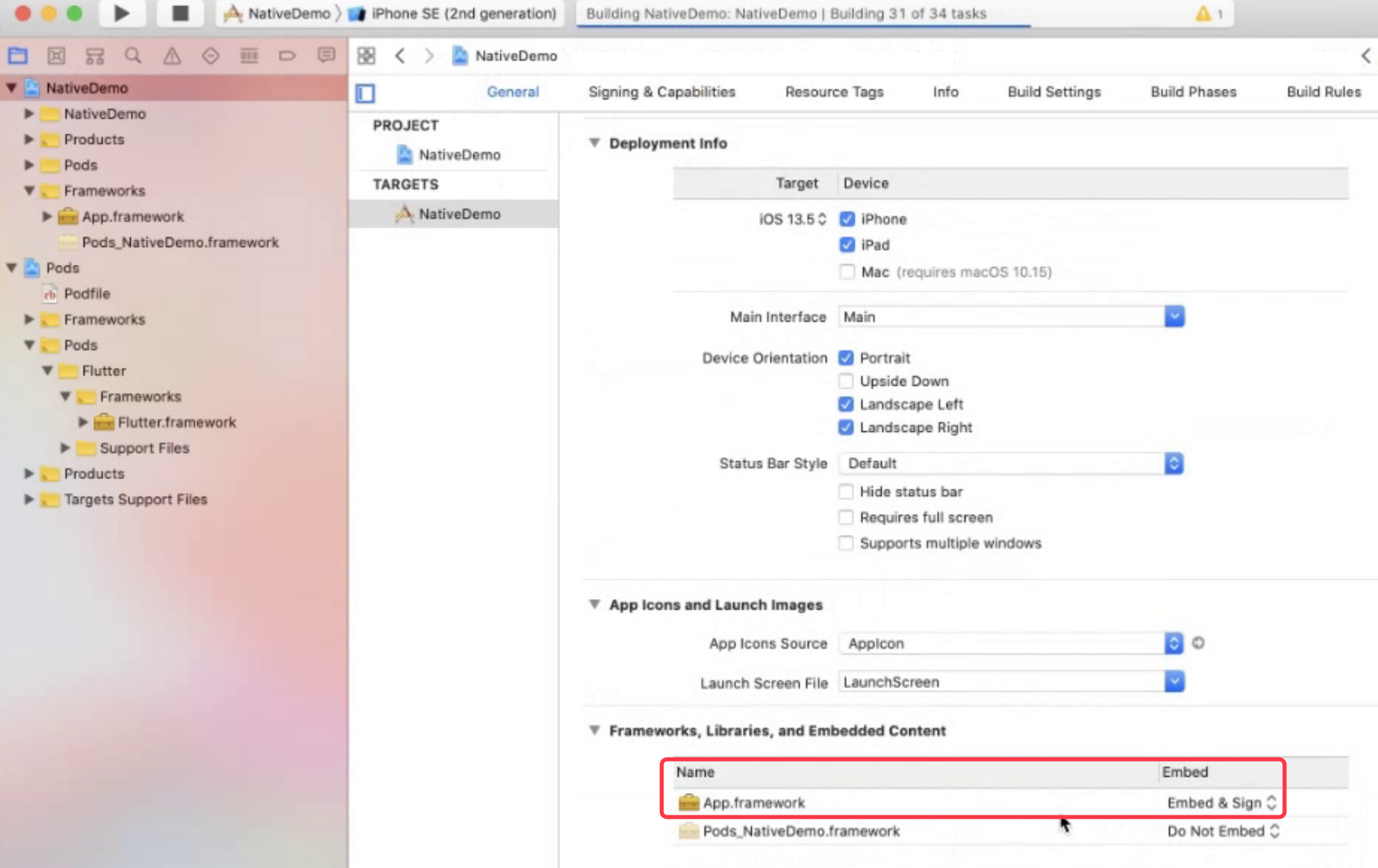1378x868 pixels.
Task: Toggle the project and targets list sidebar
Action: pyautogui.click(x=365, y=93)
